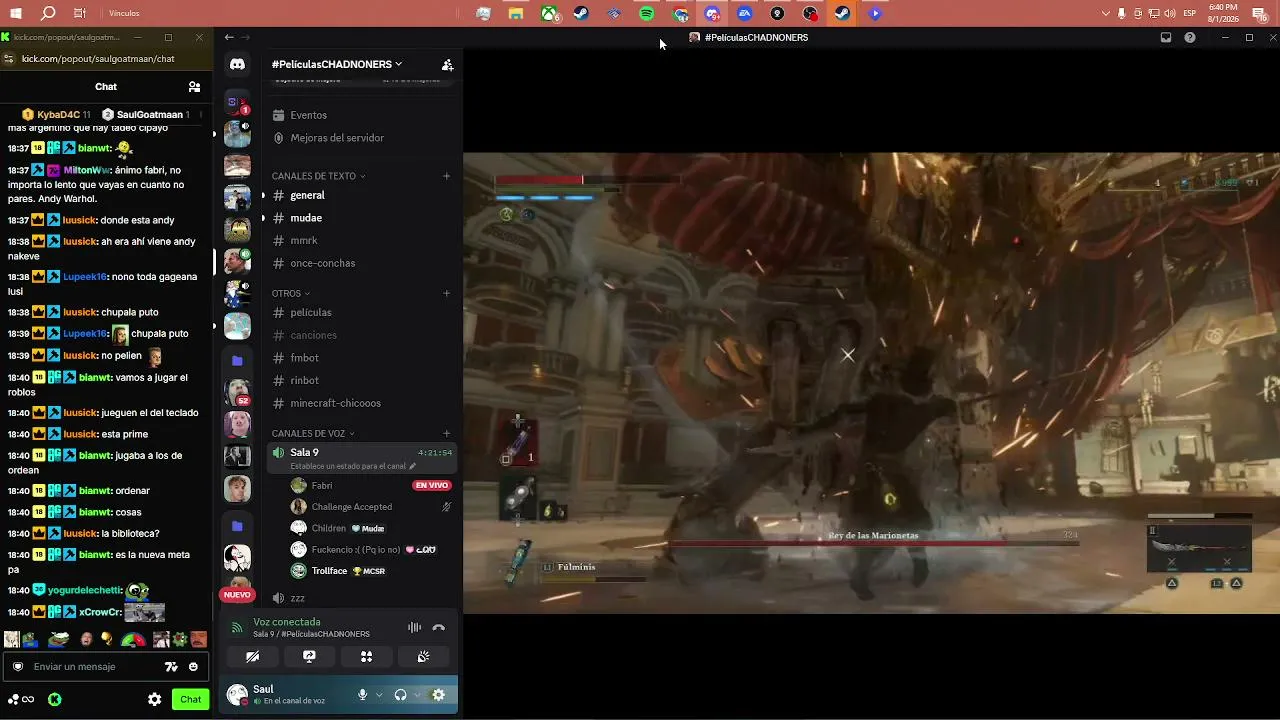Open microphone input device options arrow
The width and height of the screenshot is (1280, 720).
379,695
